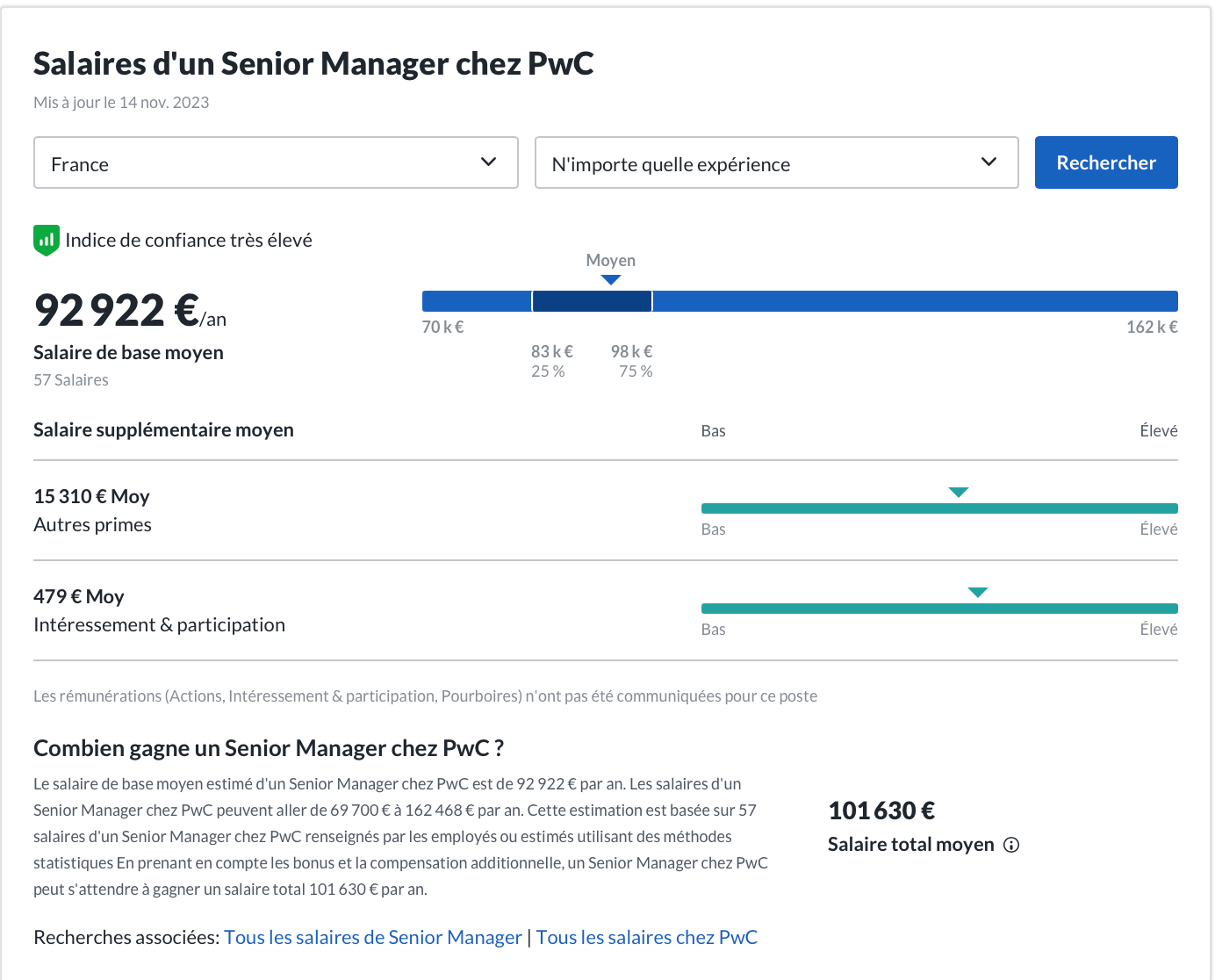The image size is (1215, 980).
Task: Click Indice de confiance très élevé label
Action: coord(189,241)
